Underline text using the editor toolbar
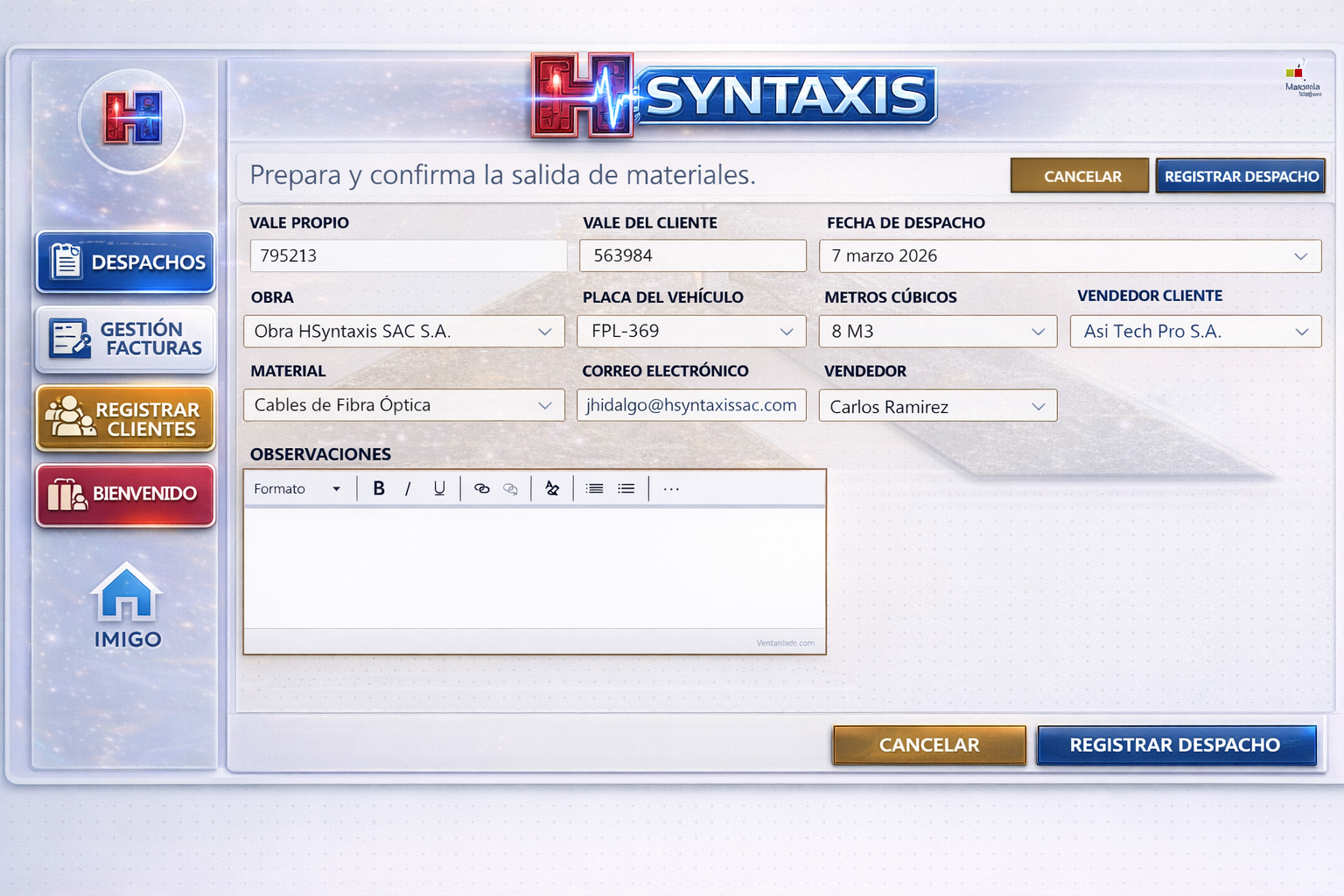This screenshot has width=1344, height=896. [x=439, y=488]
